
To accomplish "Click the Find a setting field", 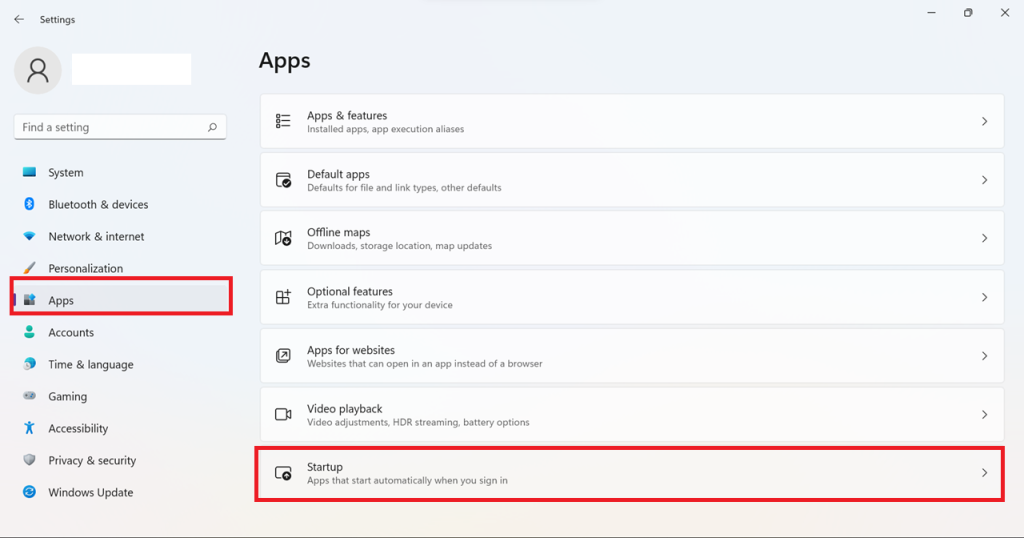I will [x=120, y=127].
